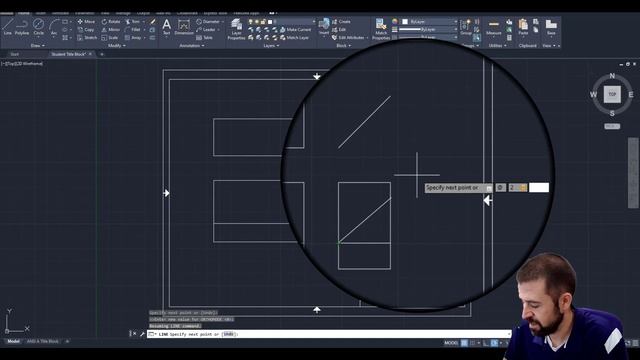
Task: Open the Trim flyout arrow
Action: pyautogui.click(x=143, y=22)
